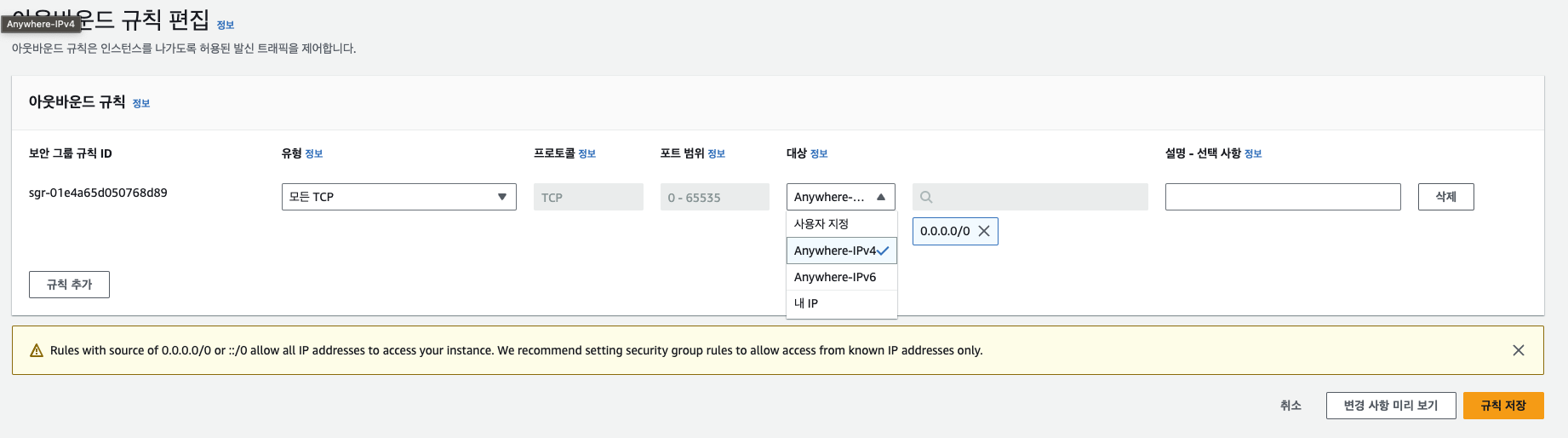Choose Anywhere-IPv6 option from the list
Image resolution: width=1568 pixels, height=438 pixels.
tap(835, 277)
